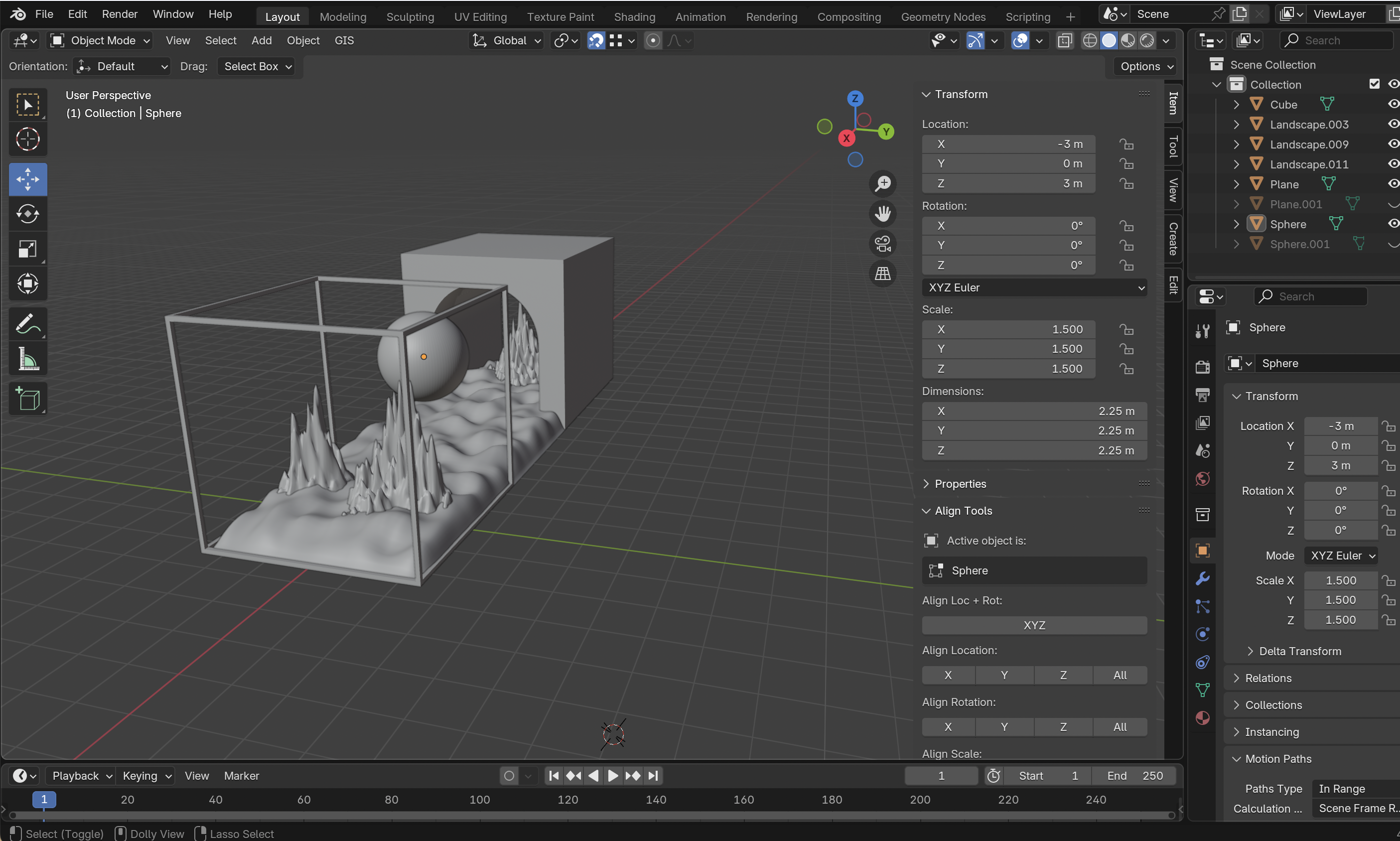The image size is (1400, 841).
Task: Play the animation in the timeline
Action: point(612,776)
